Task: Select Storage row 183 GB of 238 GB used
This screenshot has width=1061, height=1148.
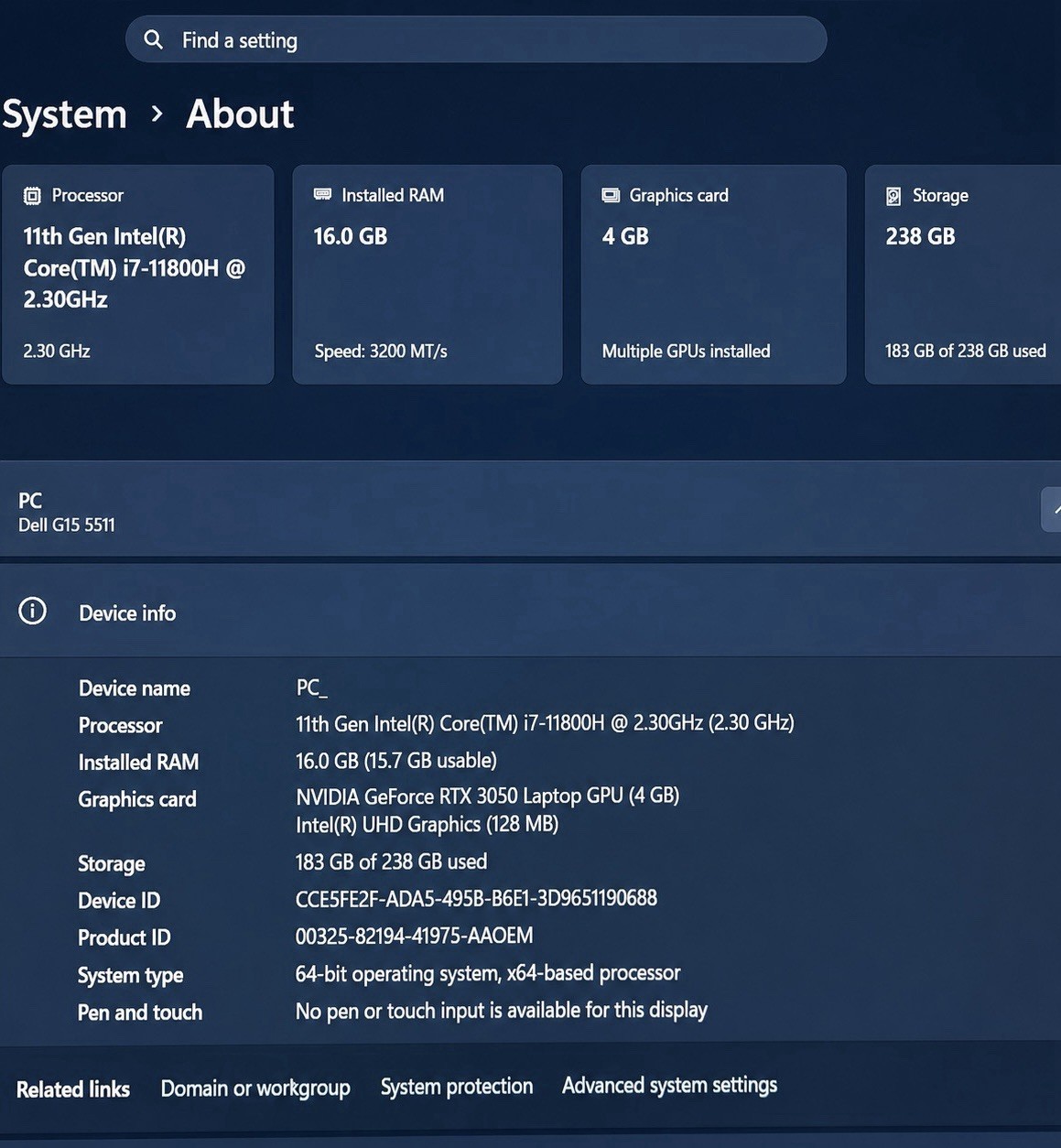Action: (391, 861)
